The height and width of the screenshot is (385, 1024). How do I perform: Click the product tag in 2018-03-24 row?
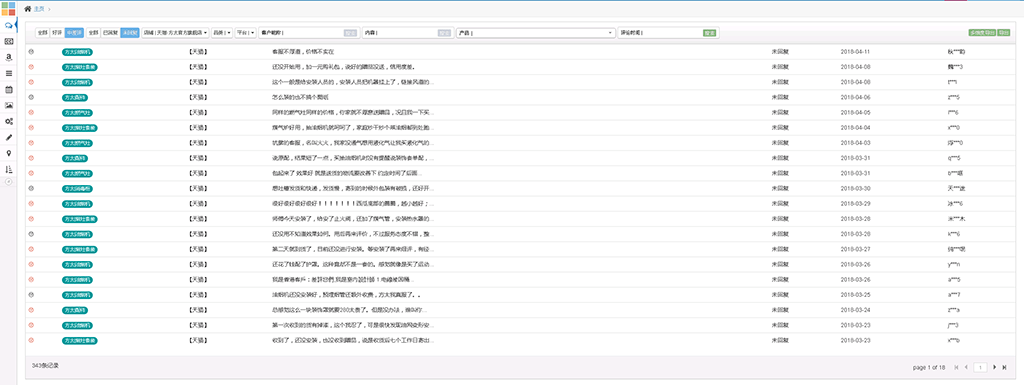[75, 310]
